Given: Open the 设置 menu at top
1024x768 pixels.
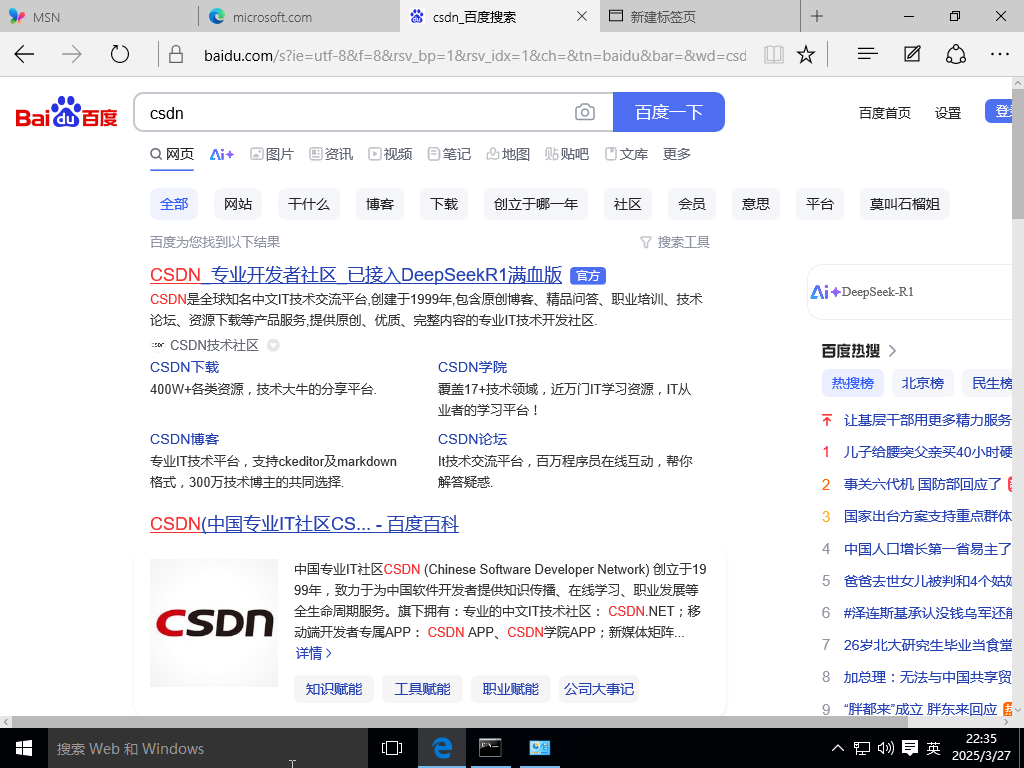Looking at the screenshot, I should pyautogui.click(x=948, y=113).
